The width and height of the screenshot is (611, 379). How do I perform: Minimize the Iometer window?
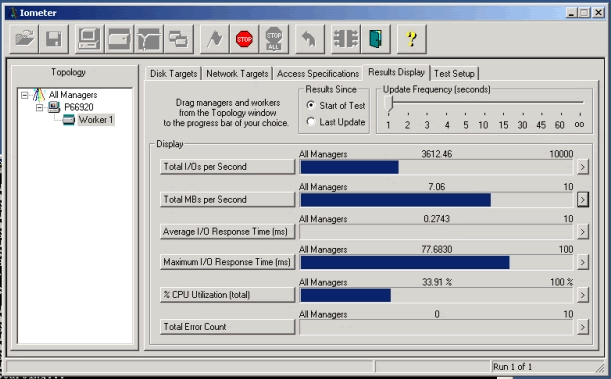tap(571, 13)
